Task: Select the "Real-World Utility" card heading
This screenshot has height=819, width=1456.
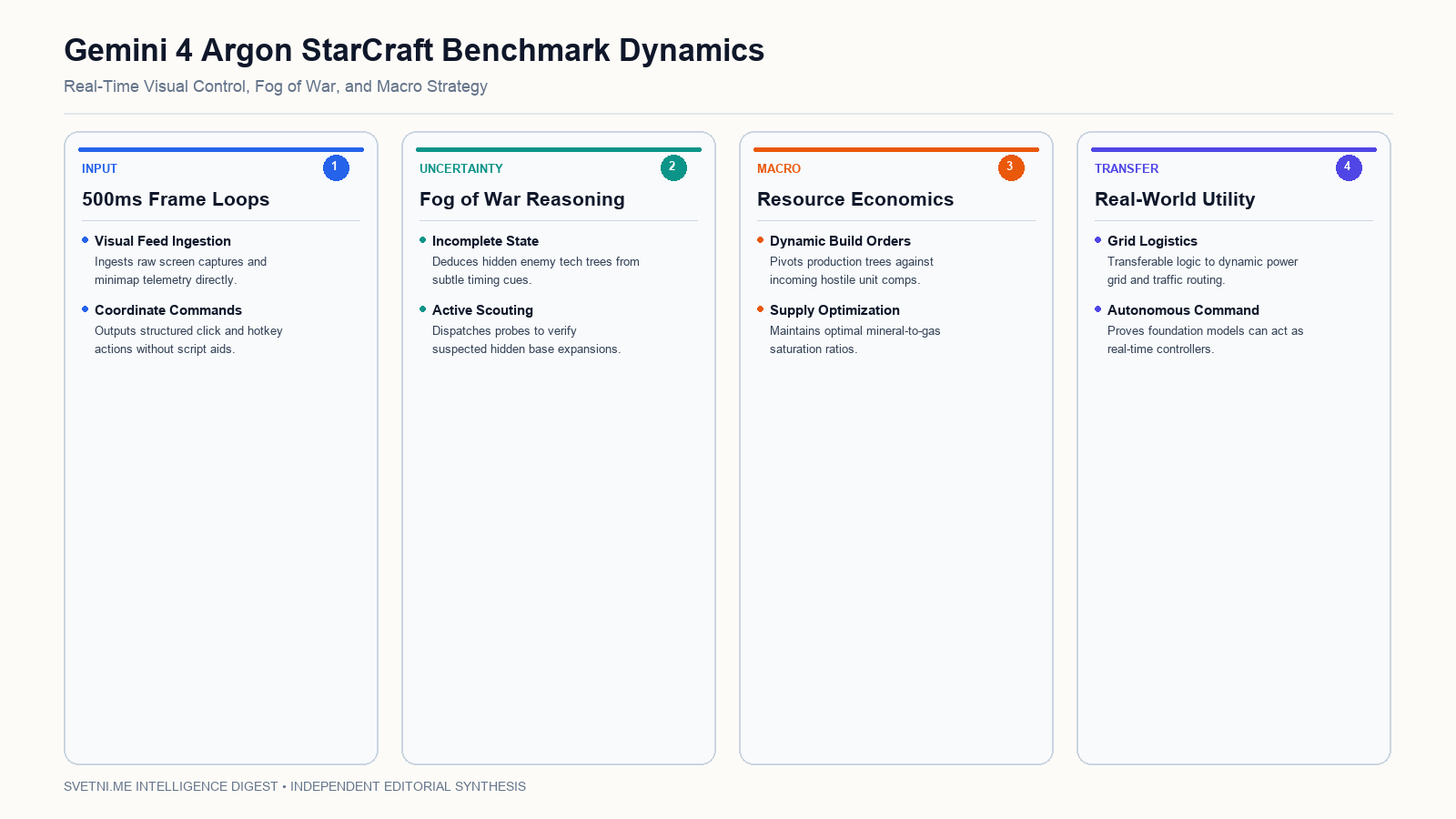Action: [x=1175, y=199]
